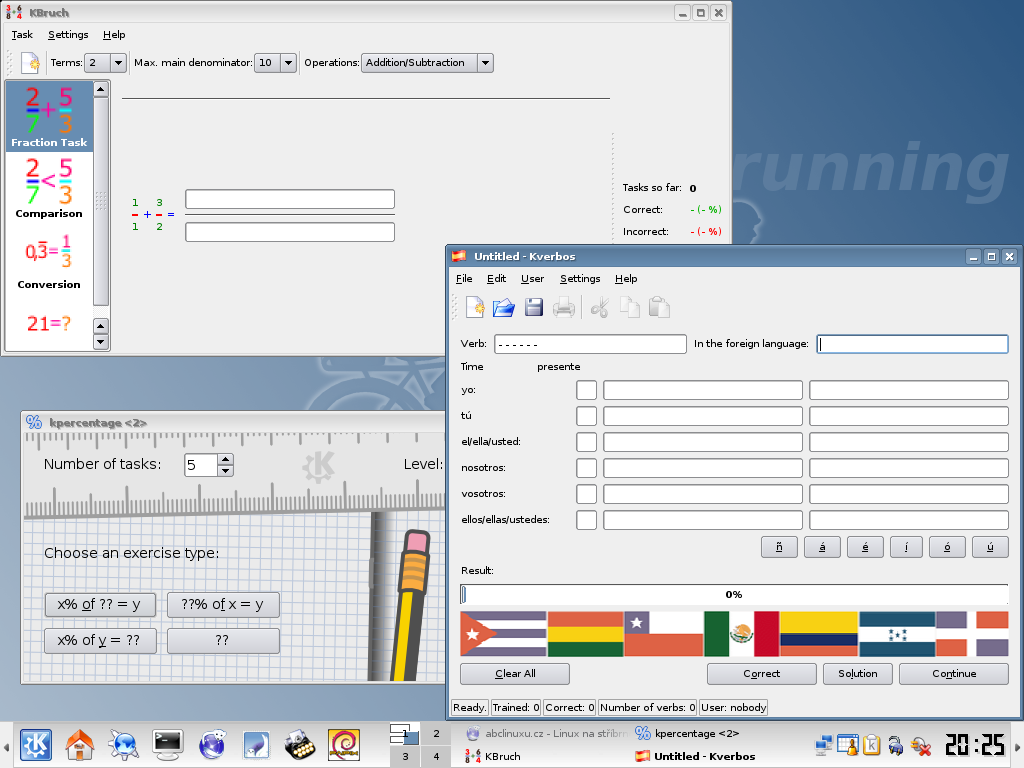This screenshot has width=1024, height=768.
Task: Launch the feather quill icon in the panel
Action: pos(255,745)
